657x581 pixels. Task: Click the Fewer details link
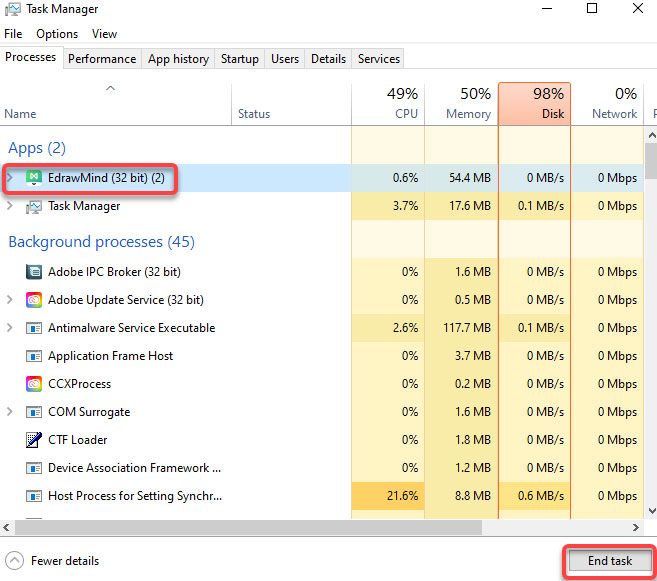pyautogui.click(x=65, y=561)
